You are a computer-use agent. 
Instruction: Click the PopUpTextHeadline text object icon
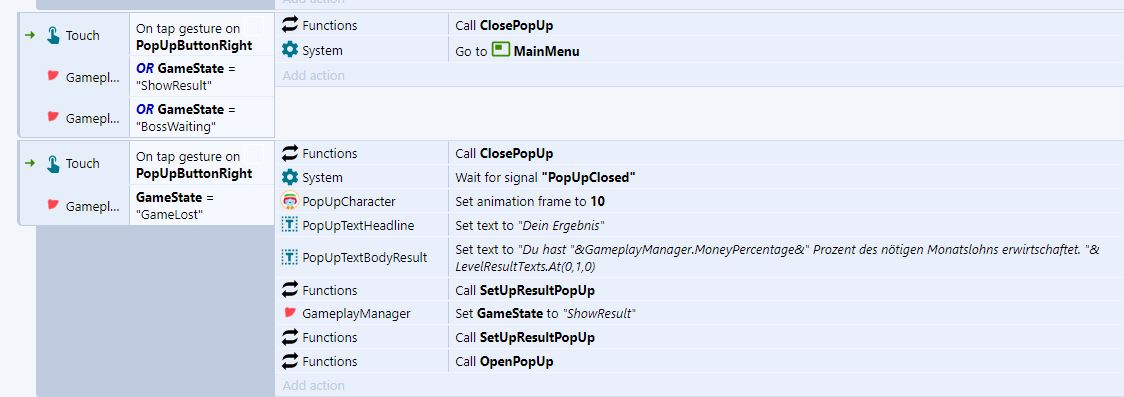tap(290, 226)
